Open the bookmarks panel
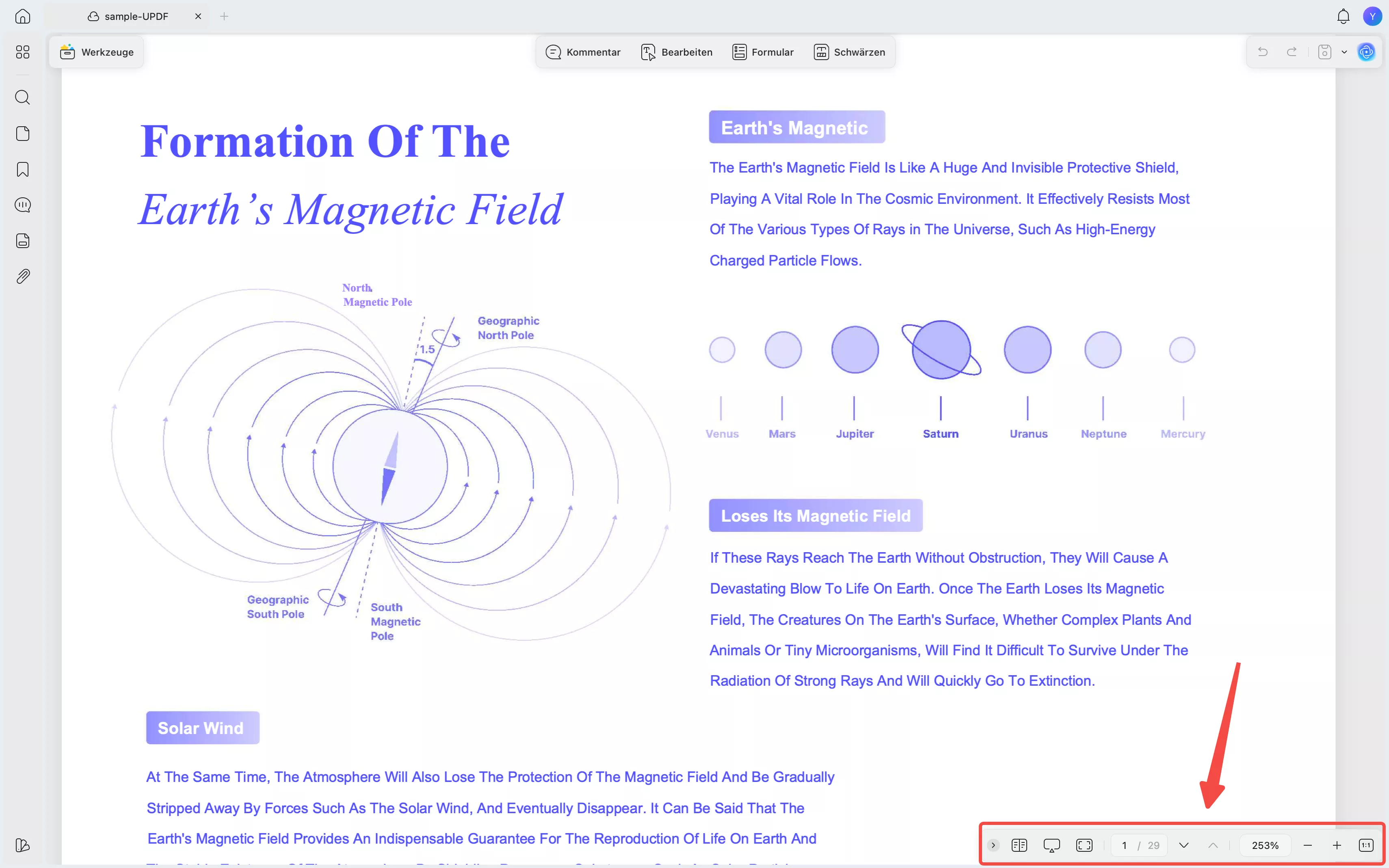The width and height of the screenshot is (1389, 868). 22,169
